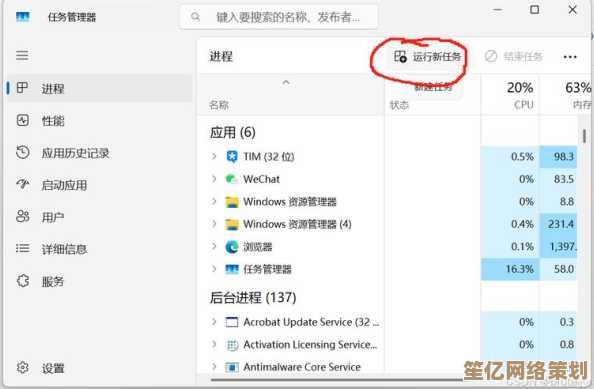Click the 231.4 memory value
This screenshot has height=389, width=594.
(561, 224)
